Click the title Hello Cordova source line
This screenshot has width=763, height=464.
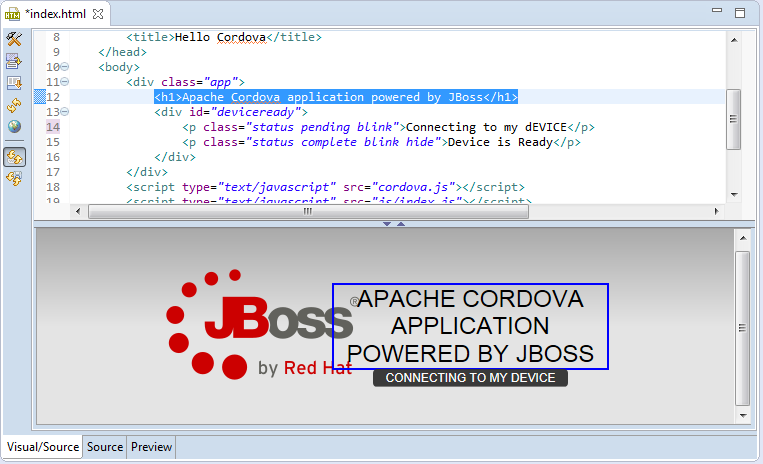(224, 37)
